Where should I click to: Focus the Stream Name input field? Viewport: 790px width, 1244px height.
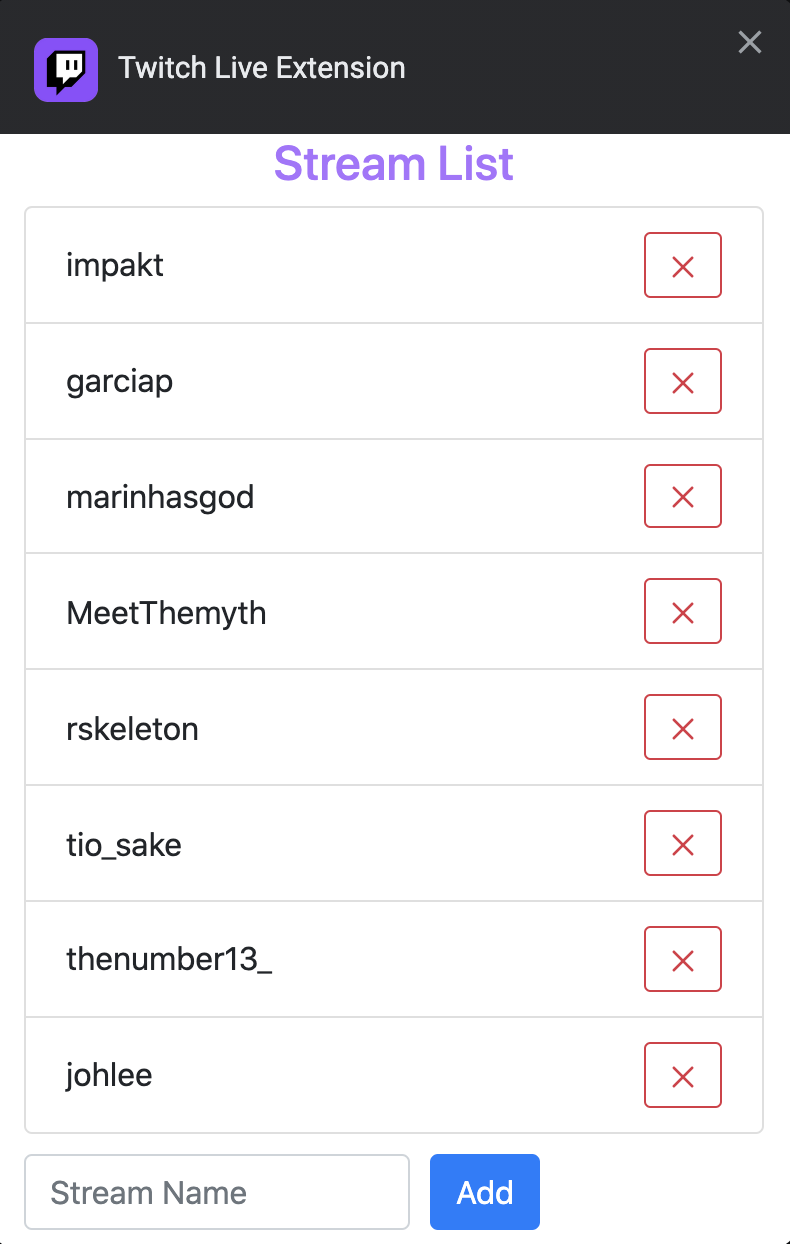pos(217,1192)
